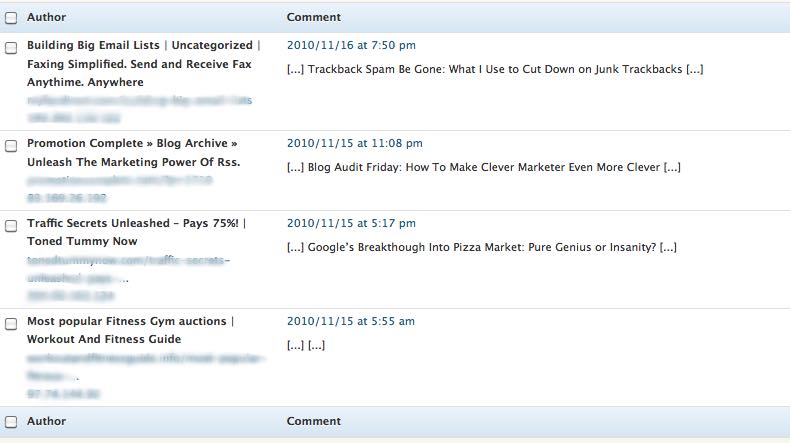Click the Trackback Spam Be Gone comment text
This screenshot has height=443, width=790.
tap(495, 69)
